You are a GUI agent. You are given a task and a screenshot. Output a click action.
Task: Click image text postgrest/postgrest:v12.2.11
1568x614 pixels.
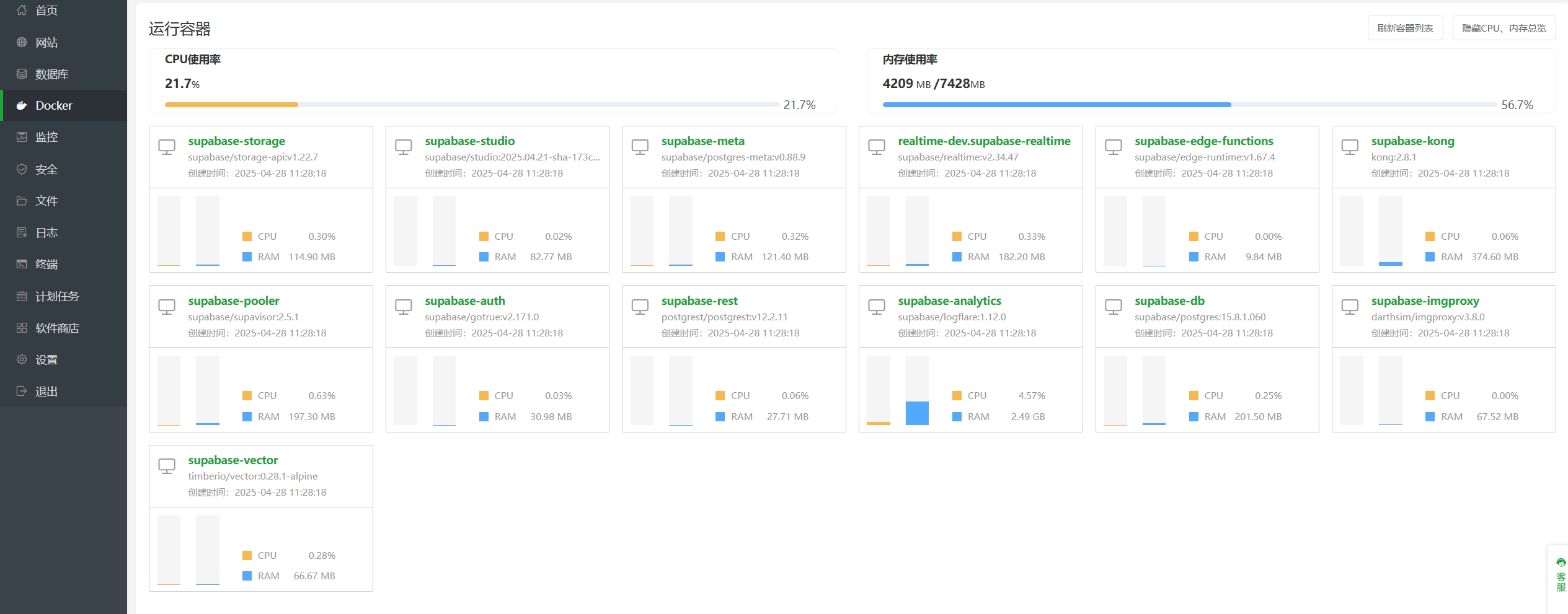[724, 317]
